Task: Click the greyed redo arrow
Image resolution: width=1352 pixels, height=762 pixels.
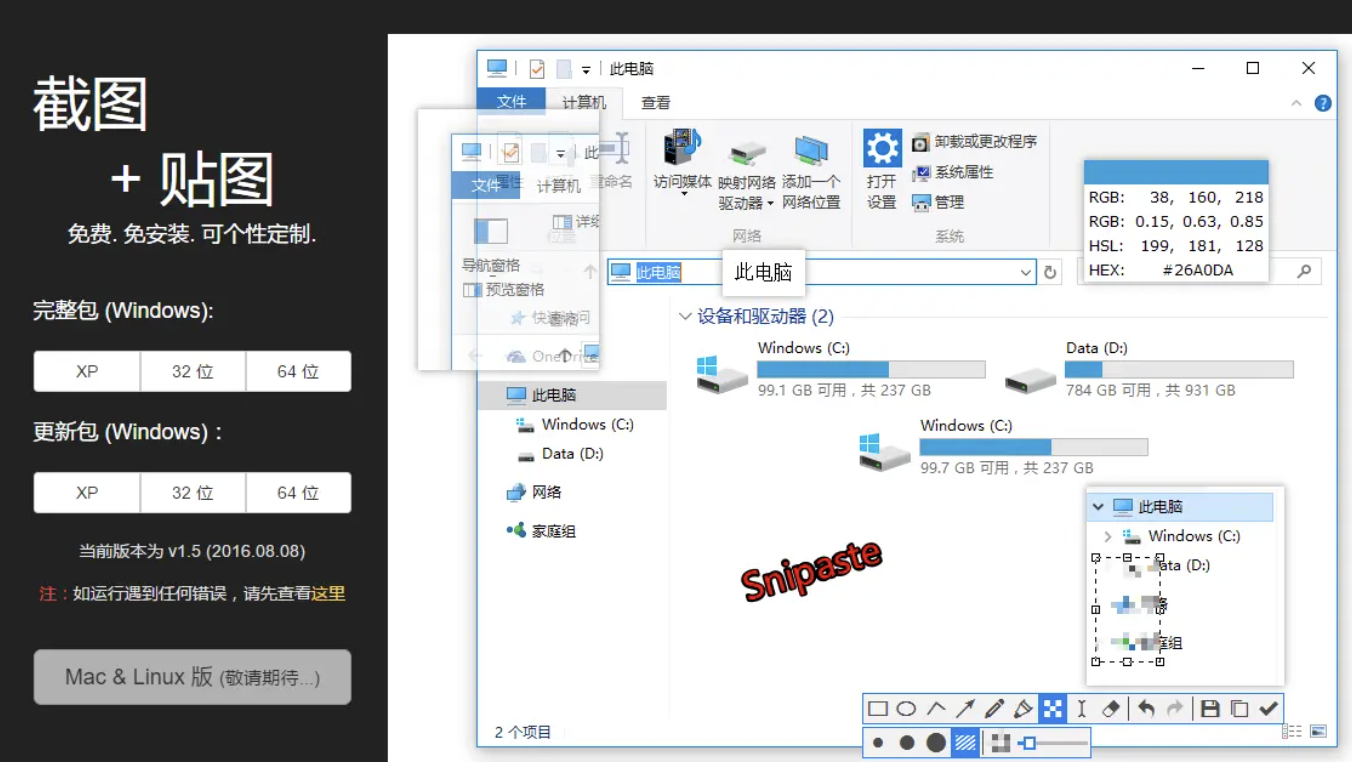Action: (x=1175, y=709)
